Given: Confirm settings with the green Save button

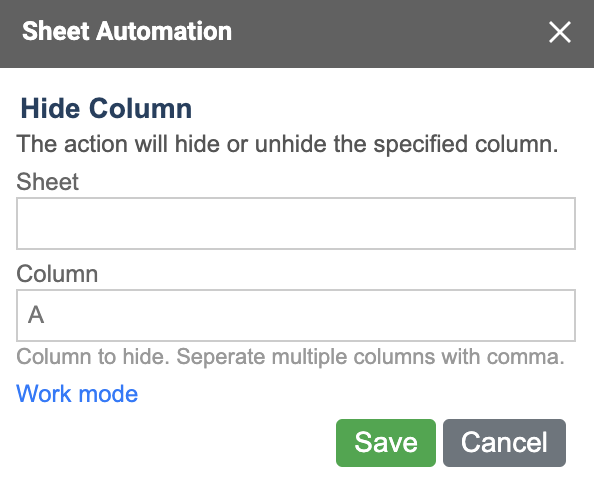Looking at the screenshot, I should (x=386, y=443).
